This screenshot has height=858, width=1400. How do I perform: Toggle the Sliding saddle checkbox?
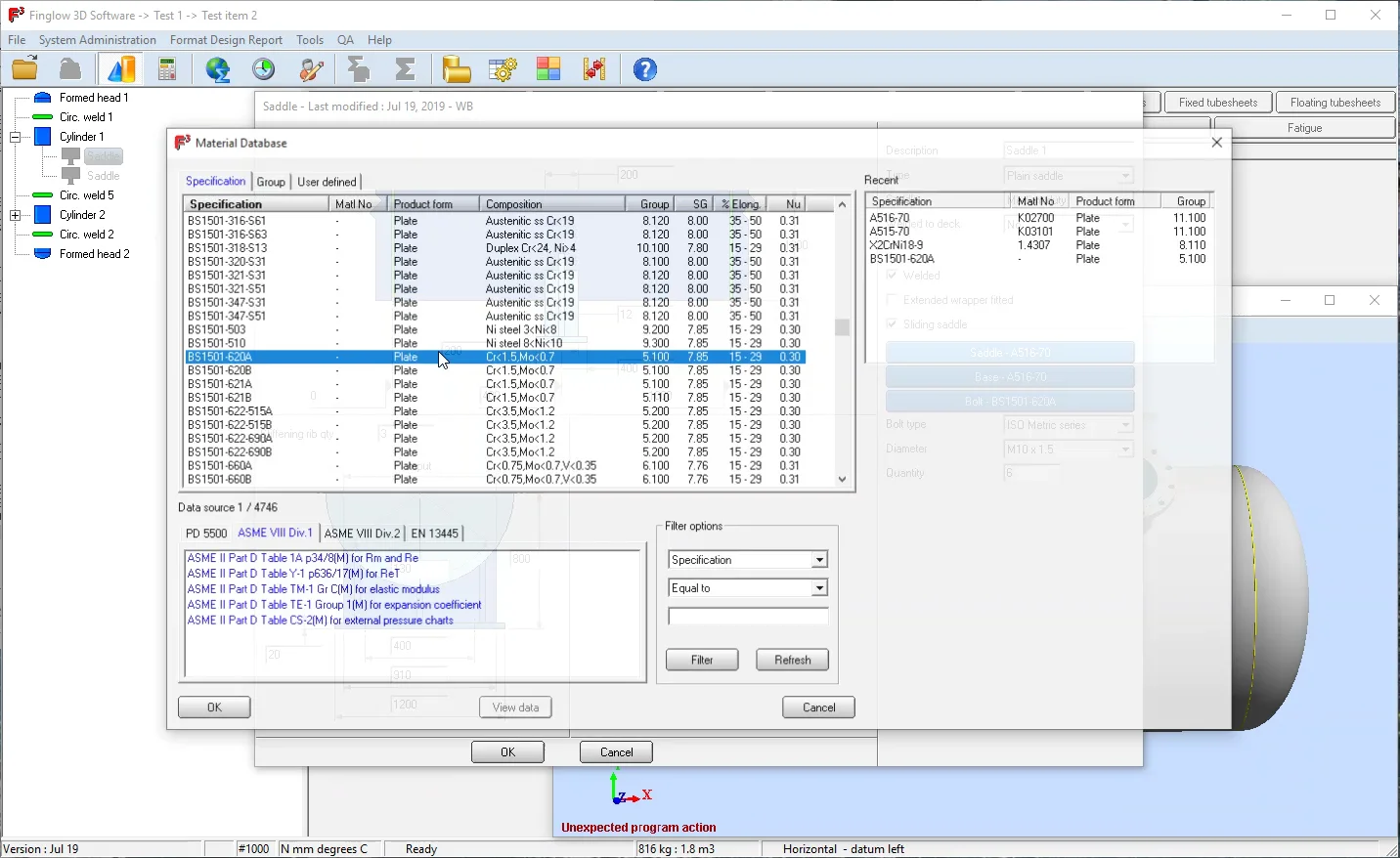[x=892, y=324]
